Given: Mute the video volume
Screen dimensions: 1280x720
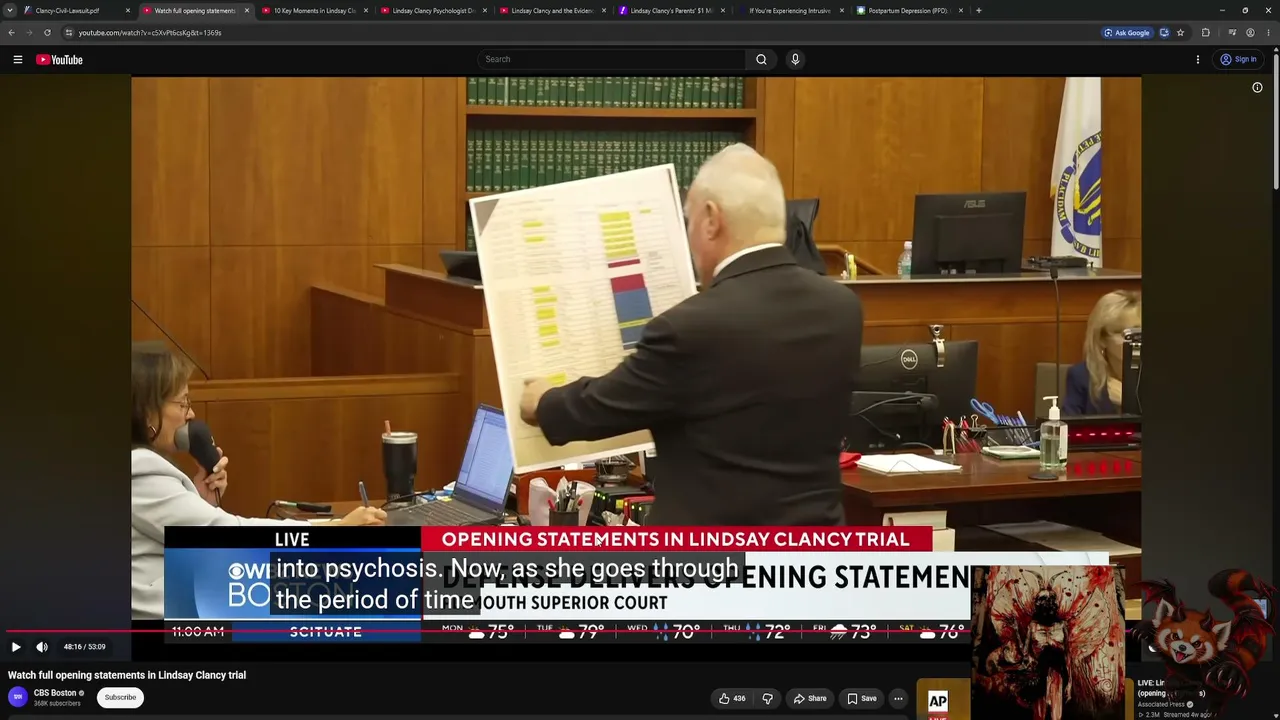Looking at the screenshot, I should [42, 647].
